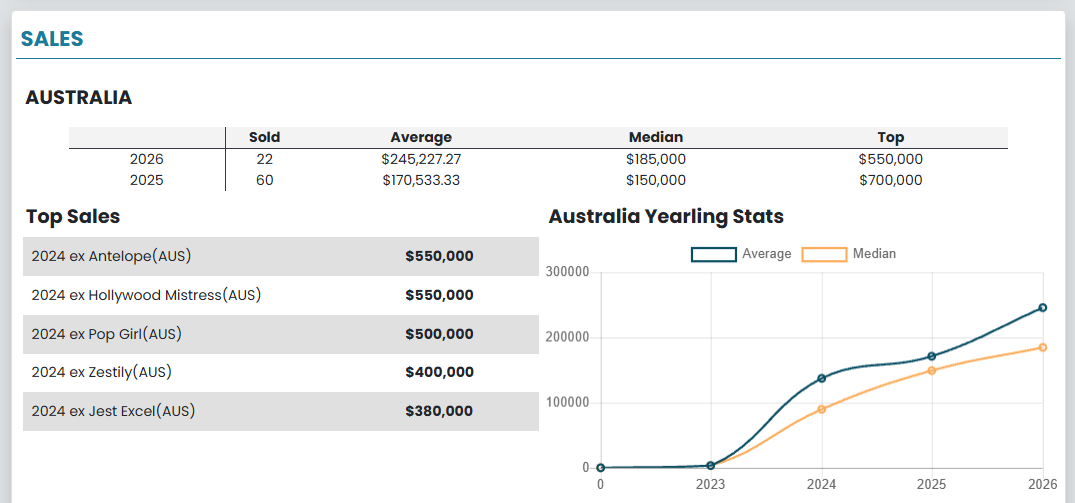Hide the Median line via legend label

(874, 254)
